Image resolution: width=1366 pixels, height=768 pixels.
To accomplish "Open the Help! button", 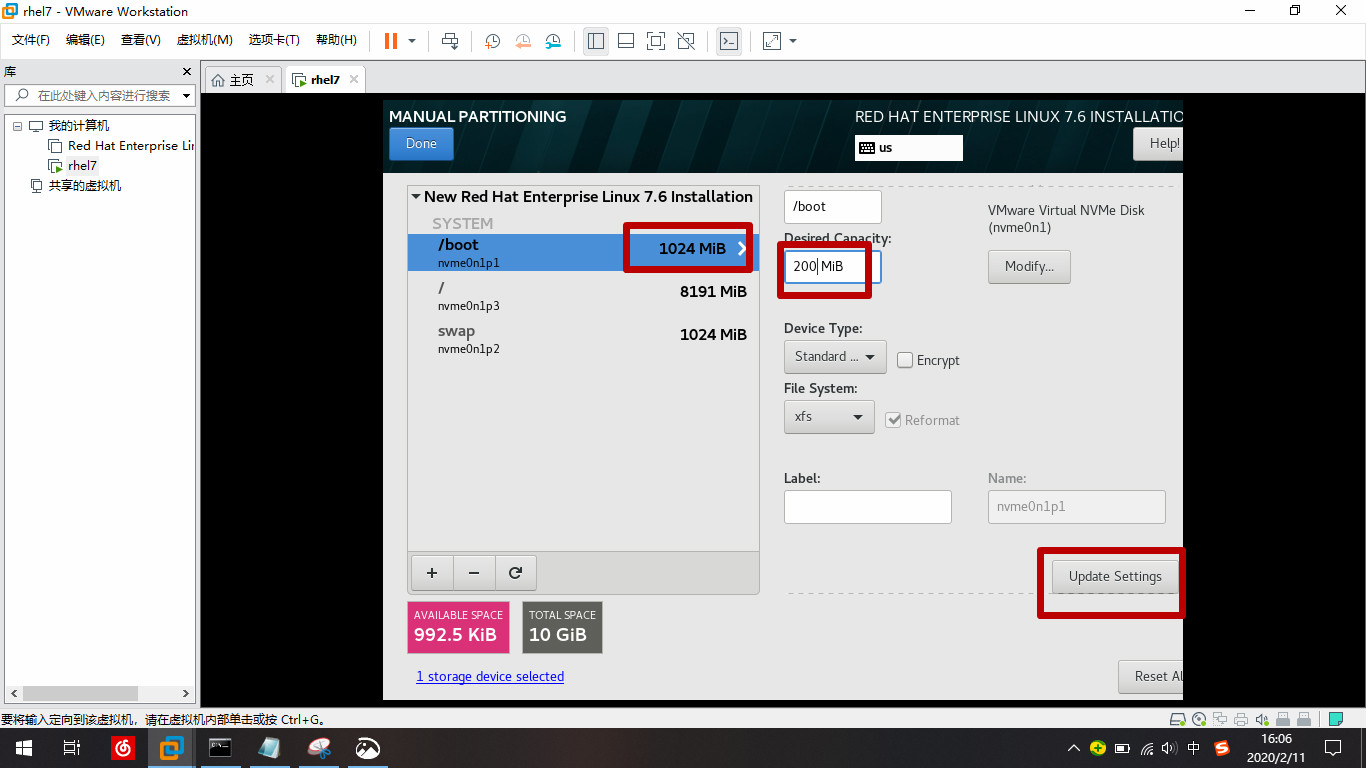I will pyautogui.click(x=1158, y=144).
